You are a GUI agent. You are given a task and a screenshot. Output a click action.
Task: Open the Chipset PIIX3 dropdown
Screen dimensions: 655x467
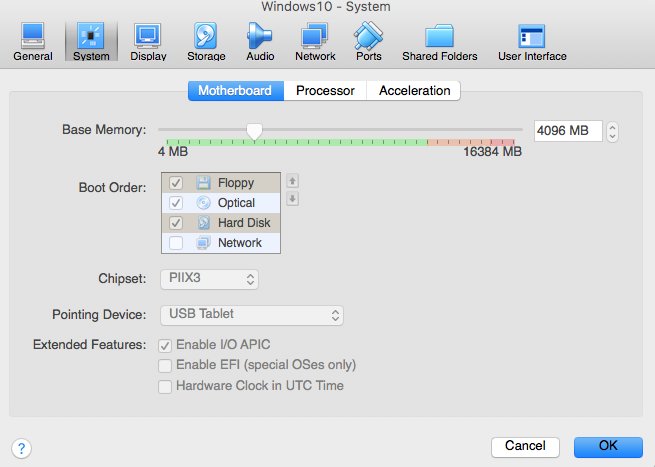[x=209, y=279]
